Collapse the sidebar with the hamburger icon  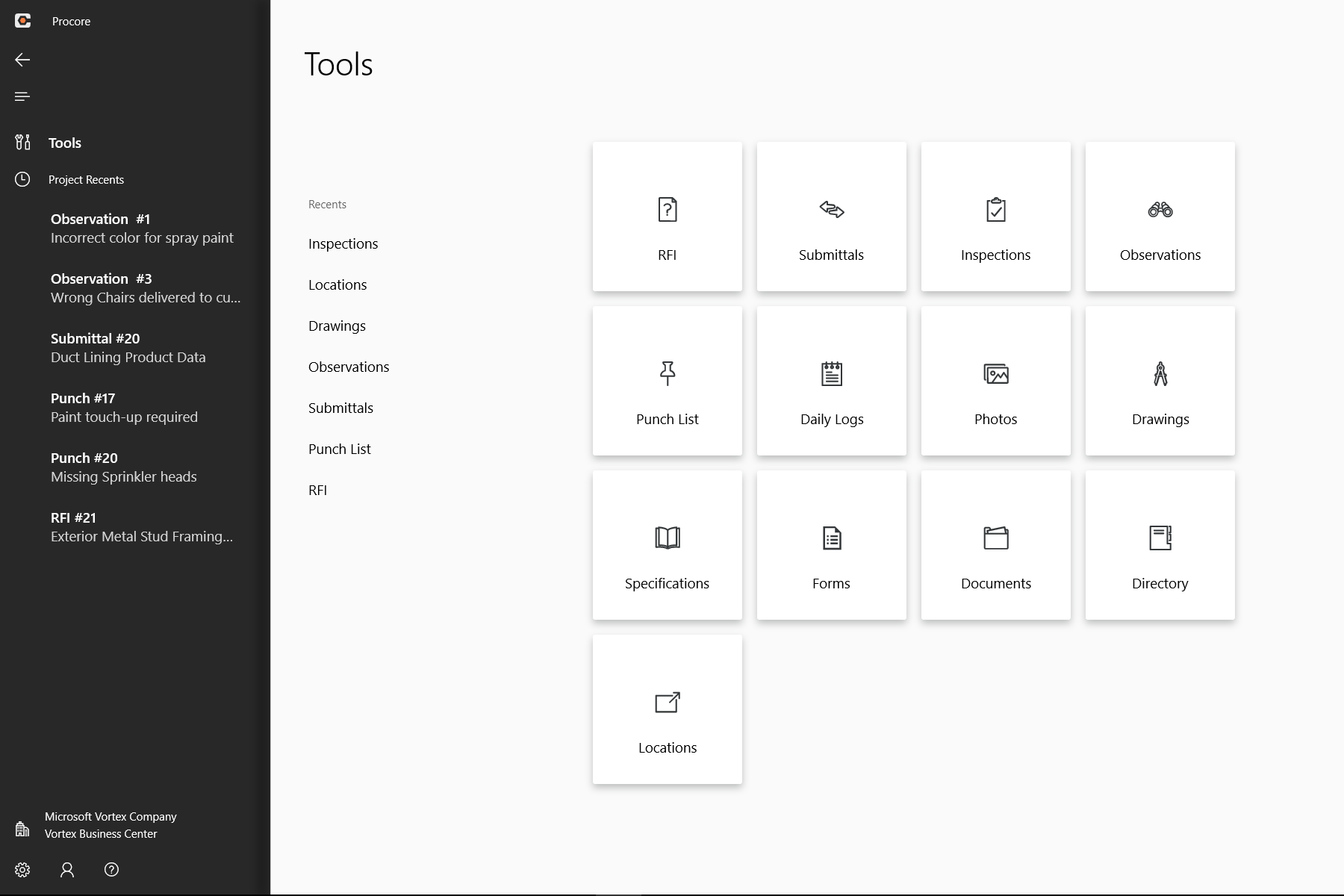coord(22,96)
